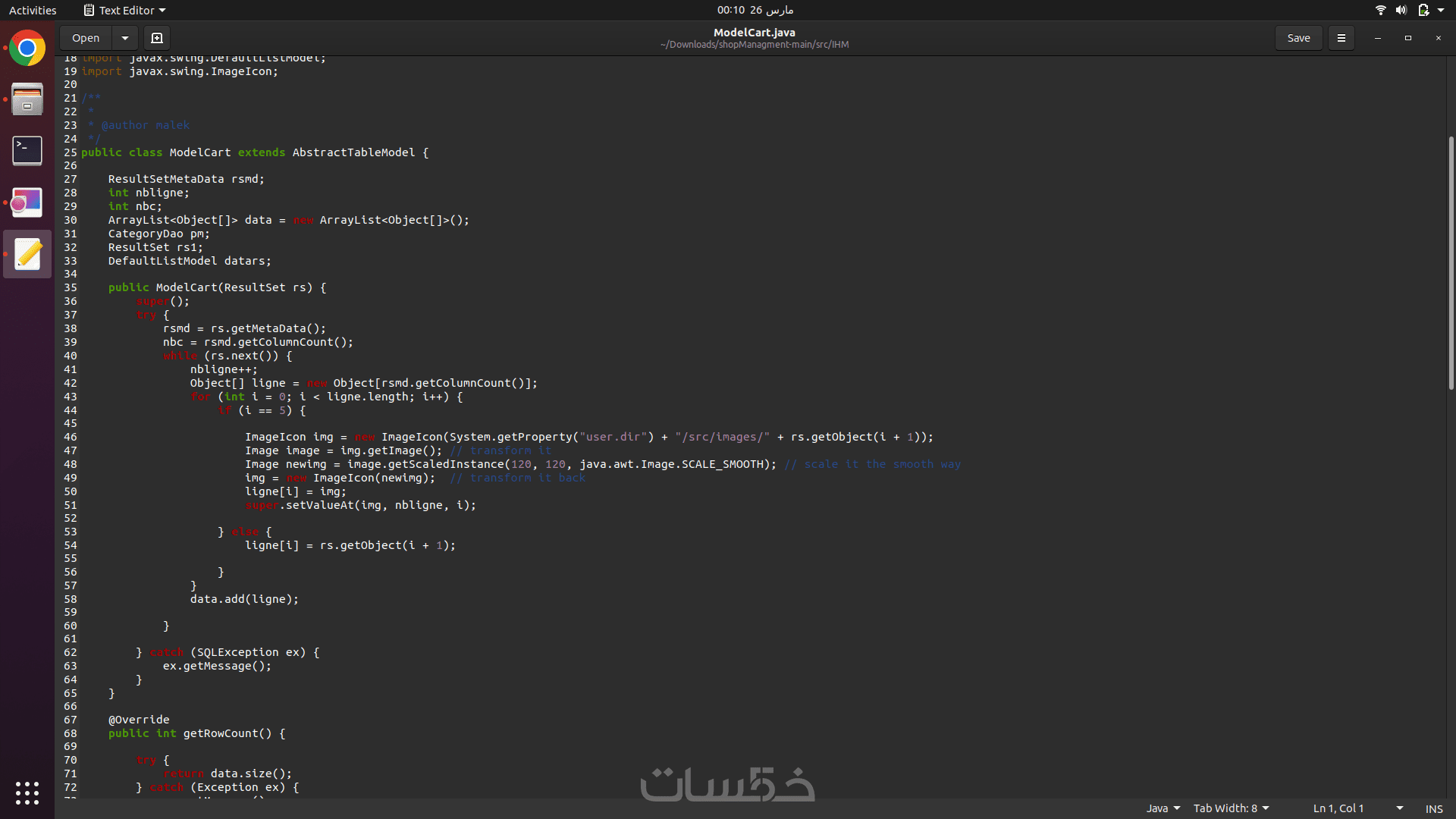Open the screenshot app in dock
Screen dimensions: 1456x819
[x=27, y=202]
